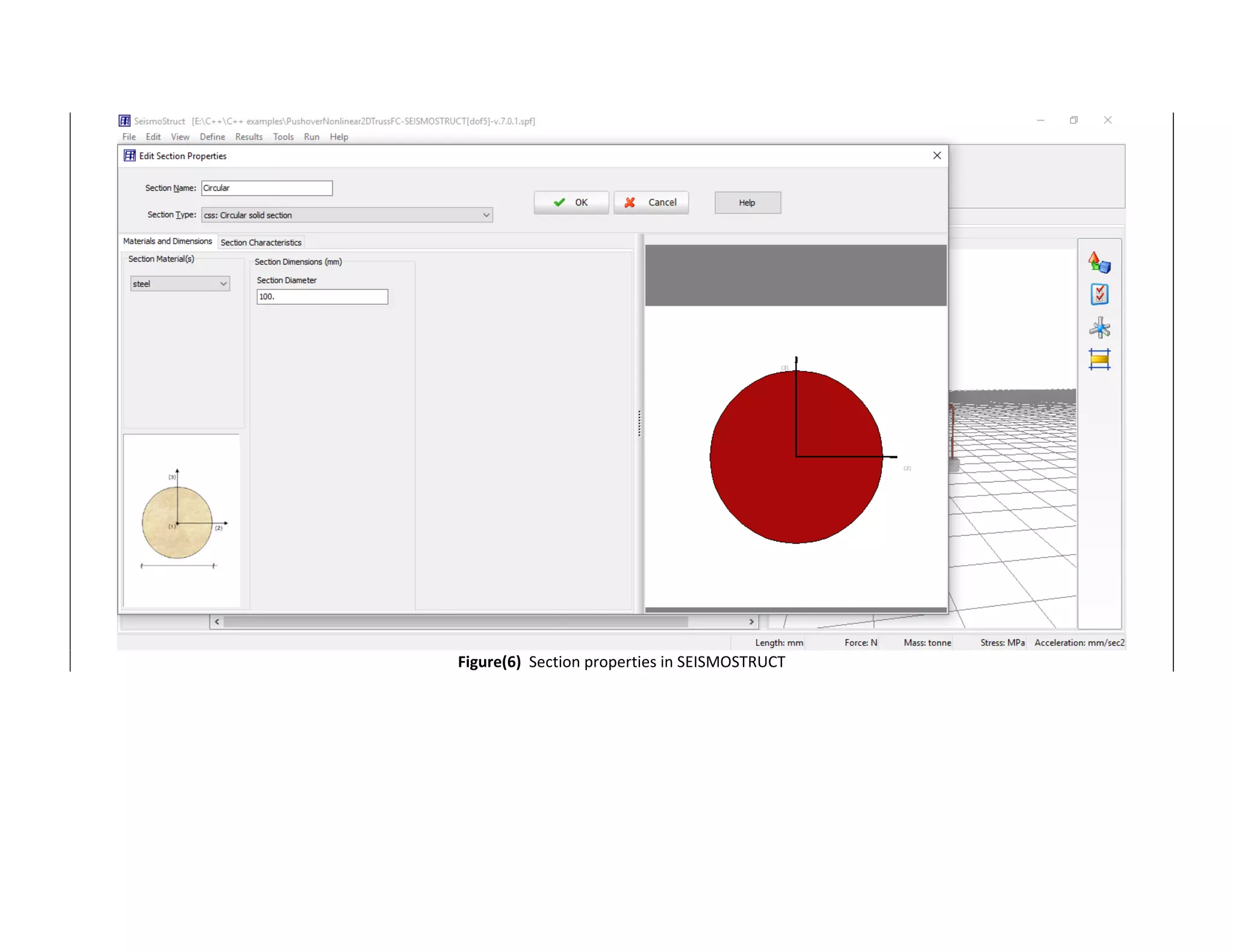
Task: Open Help for section properties
Action: point(747,203)
